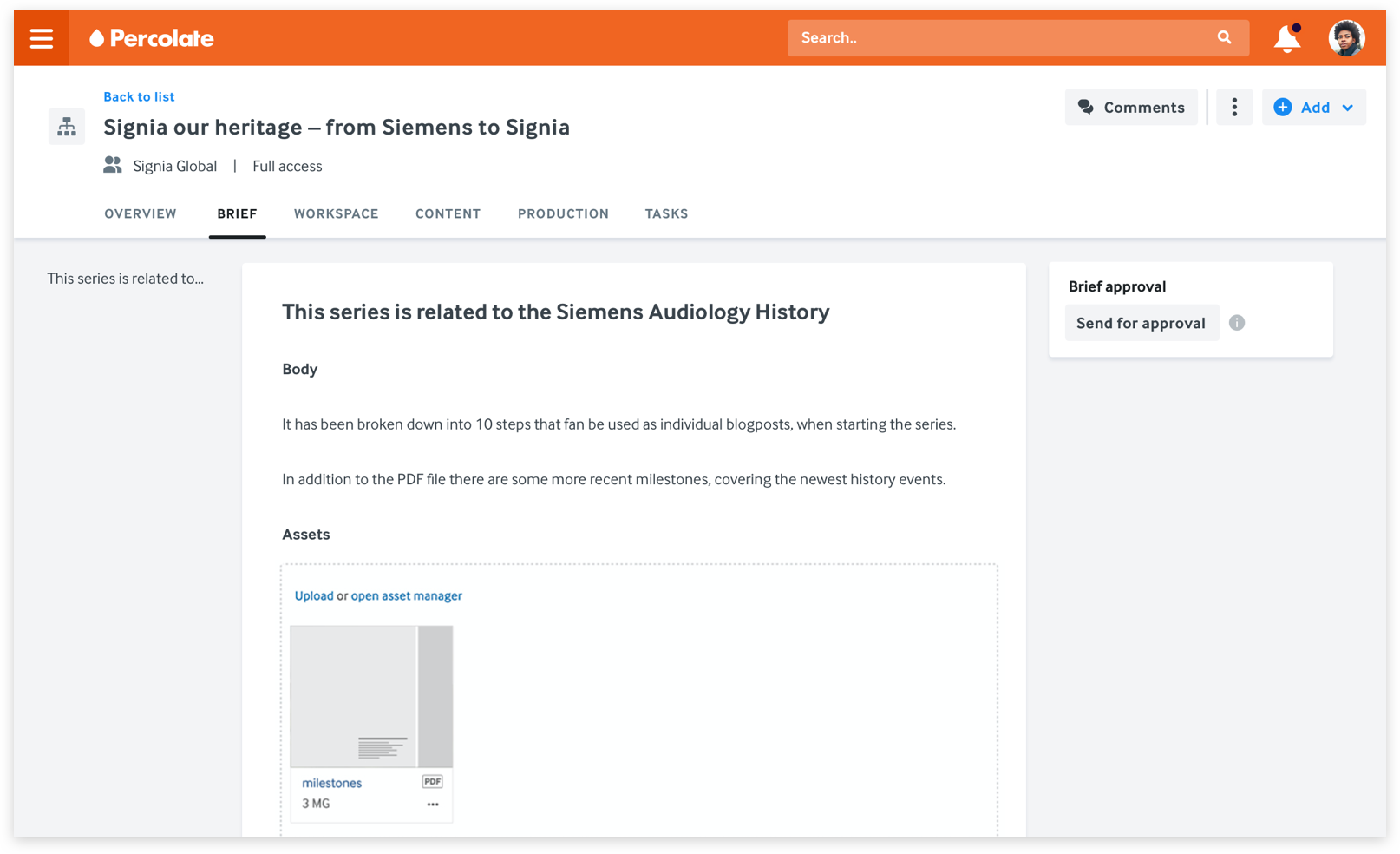Image resolution: width=1400 pixels, height=854 pixels.
Task: Focus the Search input field
Action: [x=1017, y=38]
